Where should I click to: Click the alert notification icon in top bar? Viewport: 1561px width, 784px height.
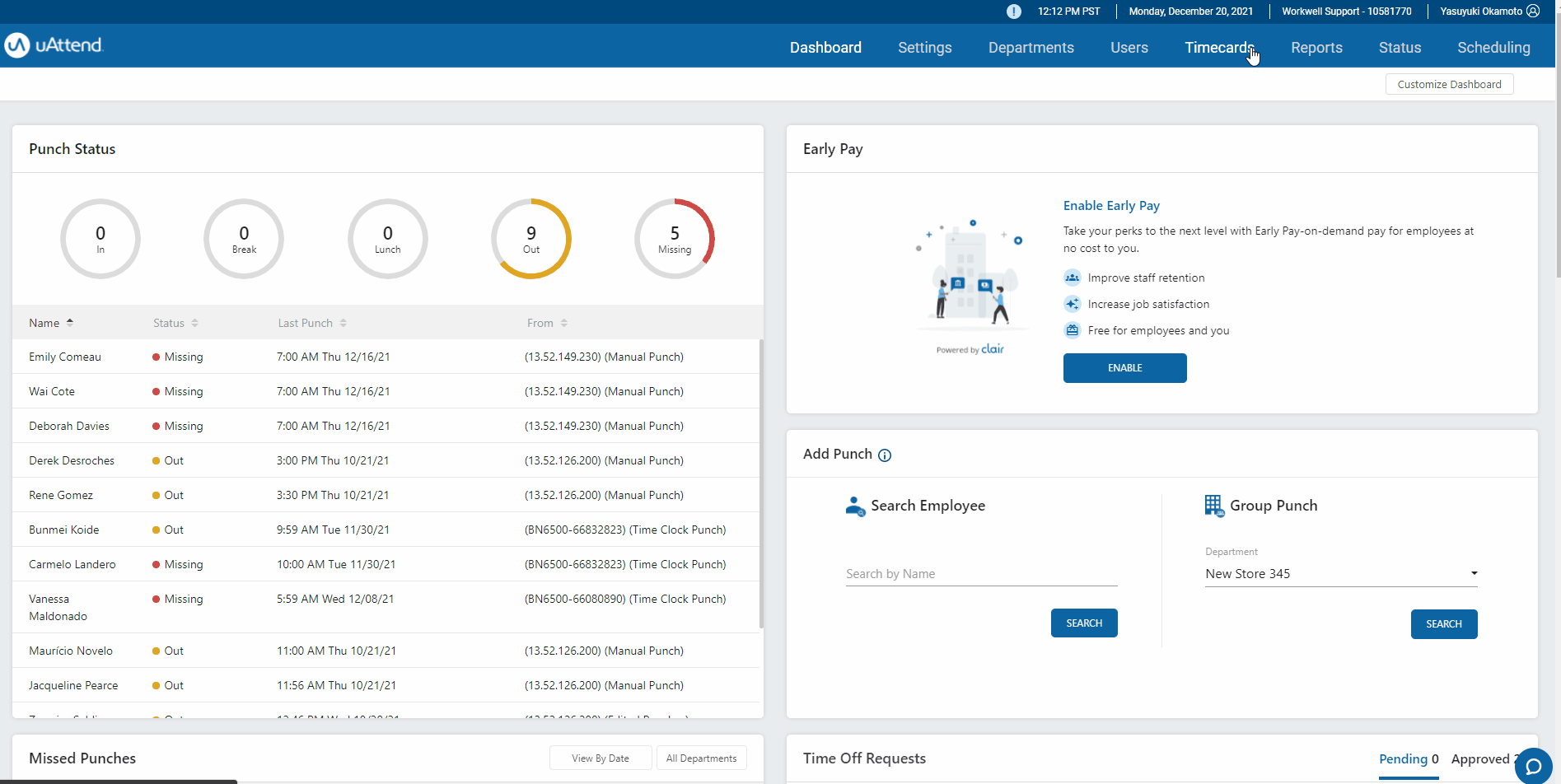[x=1014, y=12]
